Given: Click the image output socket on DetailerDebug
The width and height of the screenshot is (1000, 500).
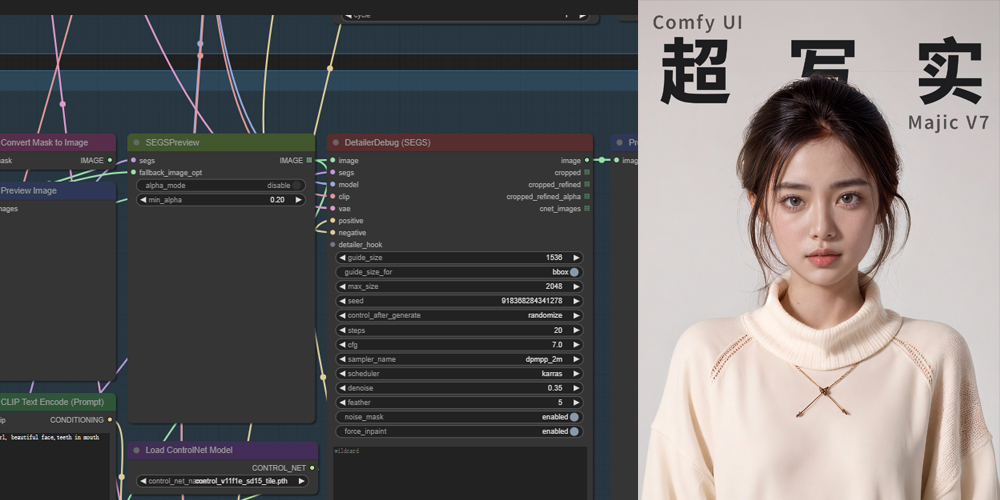Looking at the screenshot, I should (x=587, y=161).
